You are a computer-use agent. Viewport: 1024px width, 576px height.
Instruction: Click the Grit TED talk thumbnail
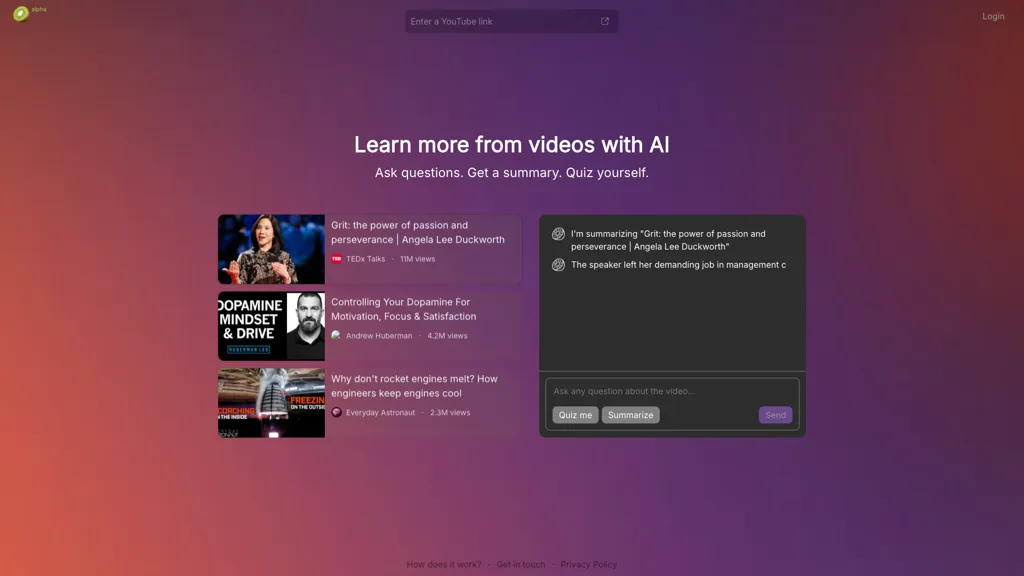271,249
